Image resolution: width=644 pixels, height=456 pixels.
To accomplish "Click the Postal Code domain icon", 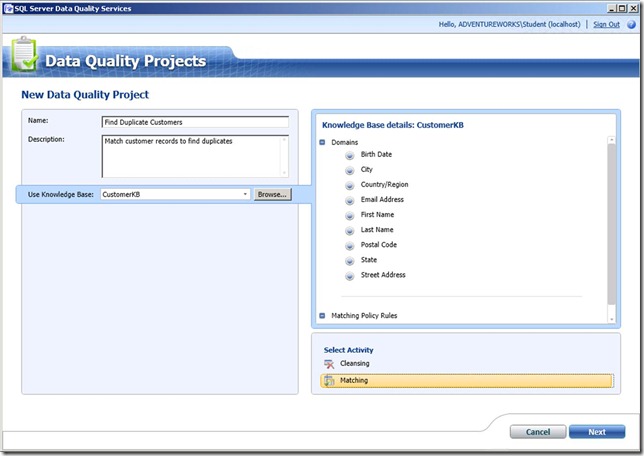I will pyautogui.click(x=350, y=246).
